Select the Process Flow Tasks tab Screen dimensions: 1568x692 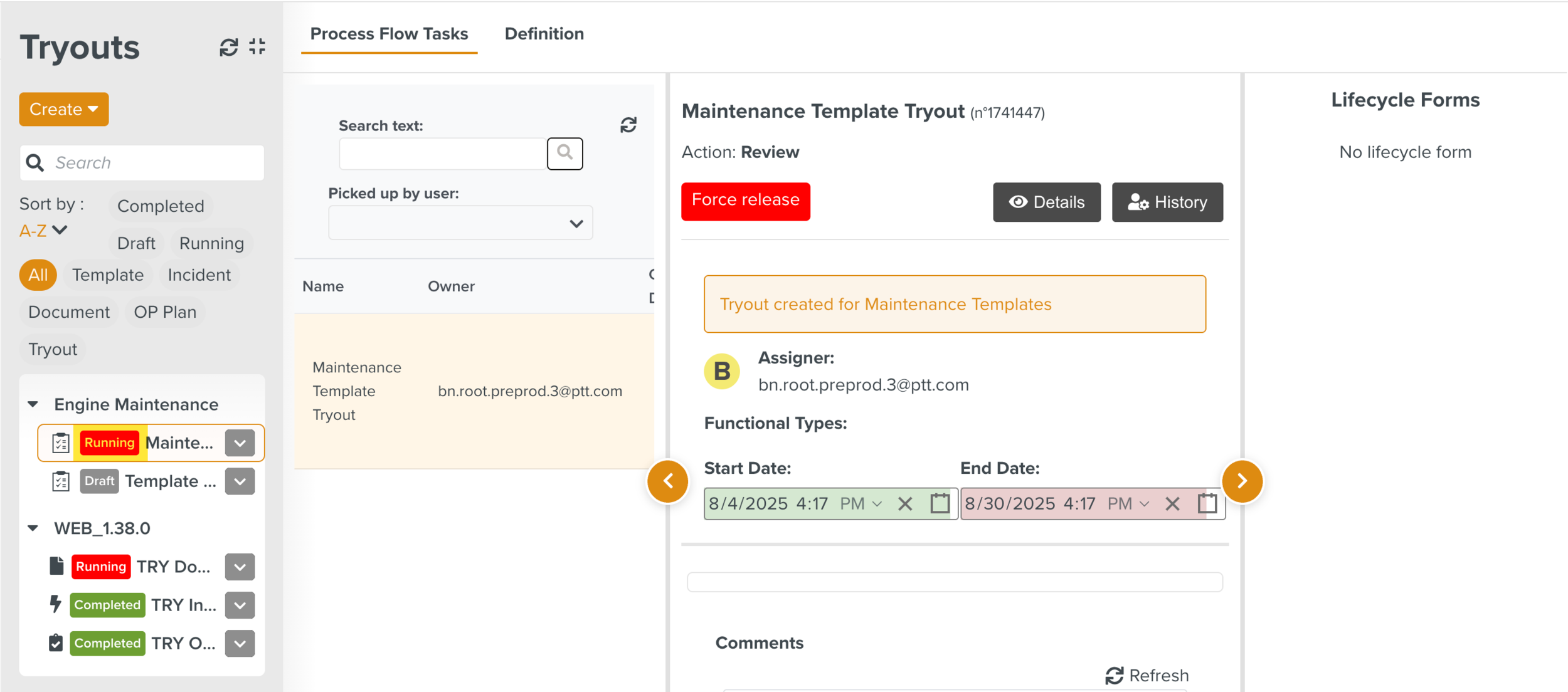389,34
